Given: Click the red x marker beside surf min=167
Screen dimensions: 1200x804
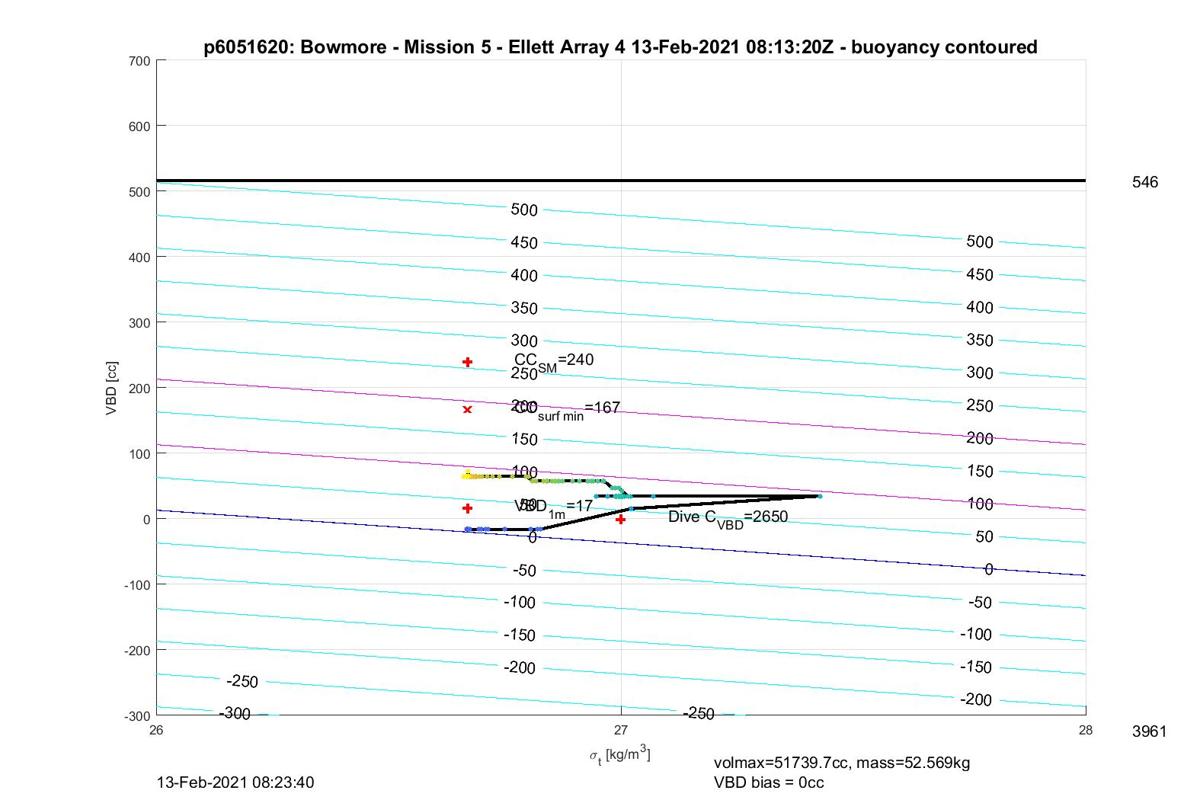Looking at the screenshot, I should (467, 409).
